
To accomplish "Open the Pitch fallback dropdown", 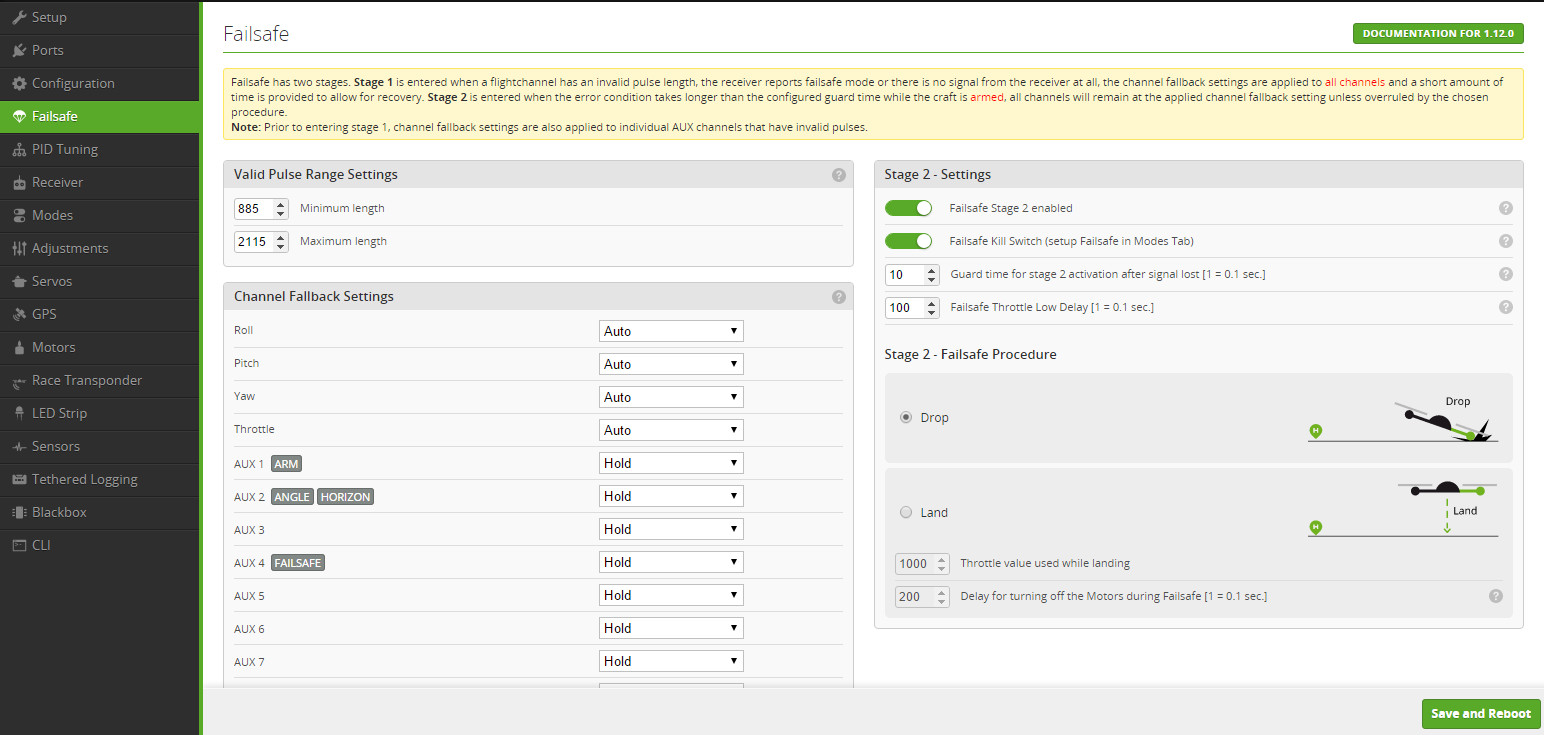I will pyautogui.click(x=671, y=364).
